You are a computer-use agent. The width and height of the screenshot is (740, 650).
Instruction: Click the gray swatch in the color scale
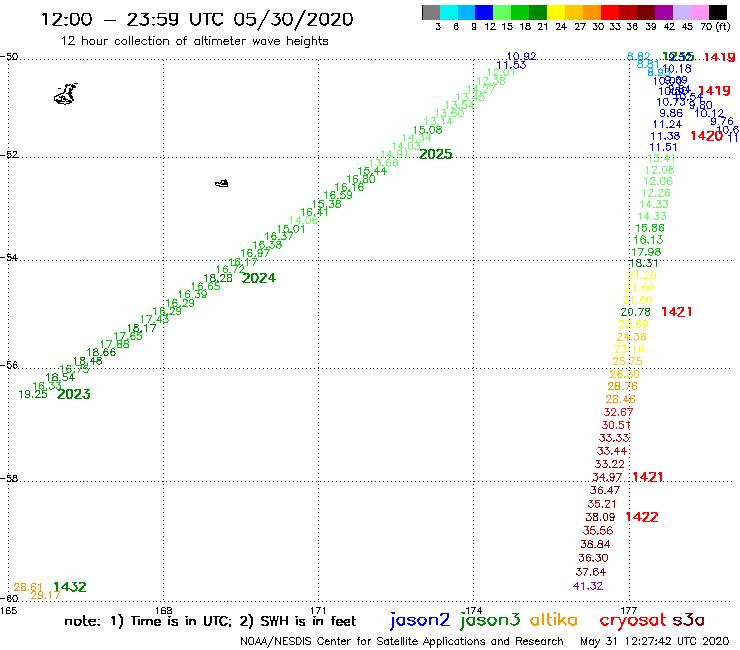[431, 12]
